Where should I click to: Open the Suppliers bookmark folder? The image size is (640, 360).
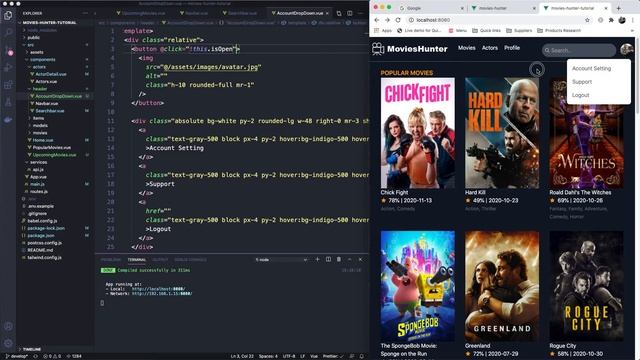[519, 31]
